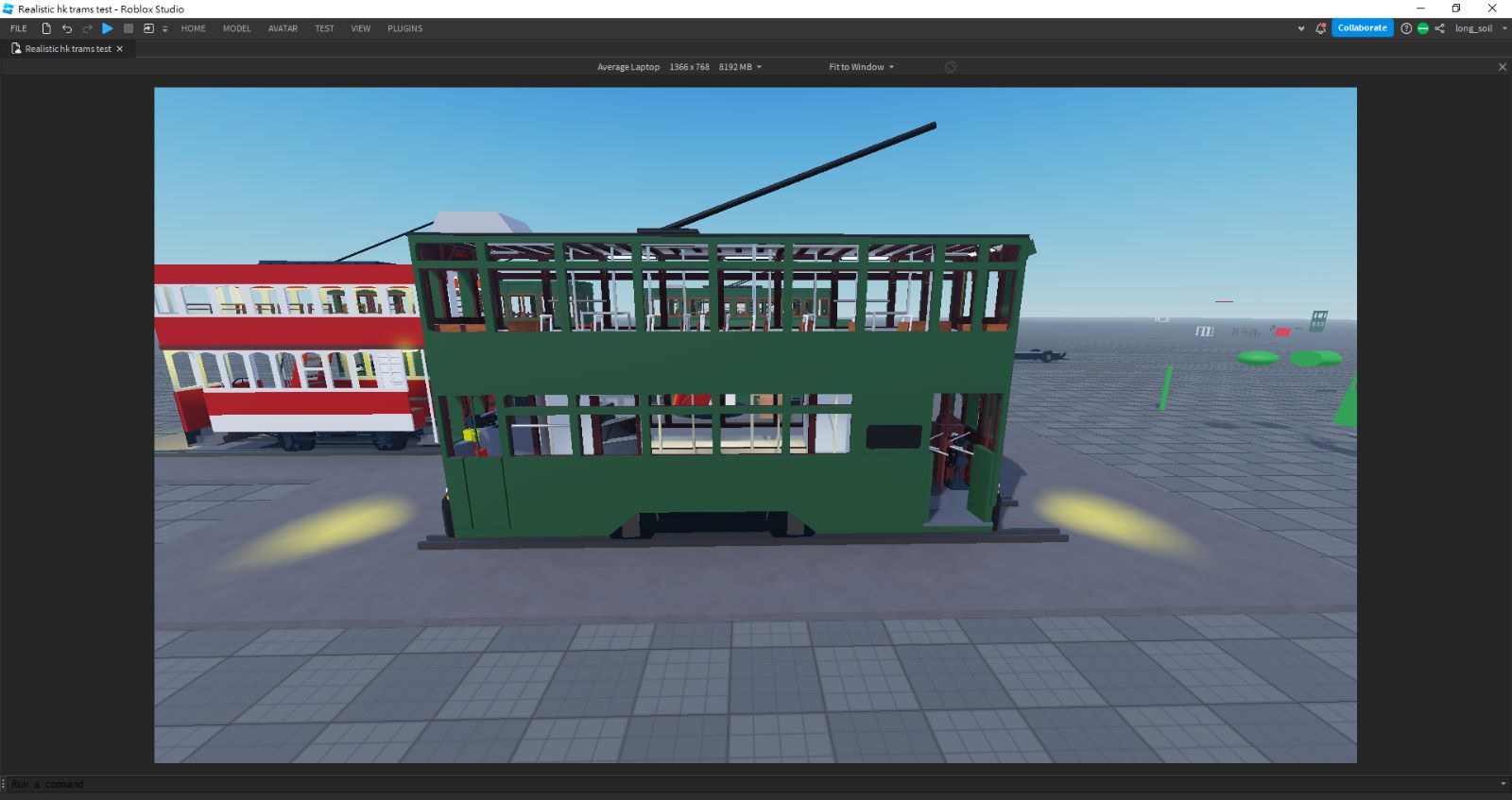
Task: Click the Share icon
Action: 1439,28
